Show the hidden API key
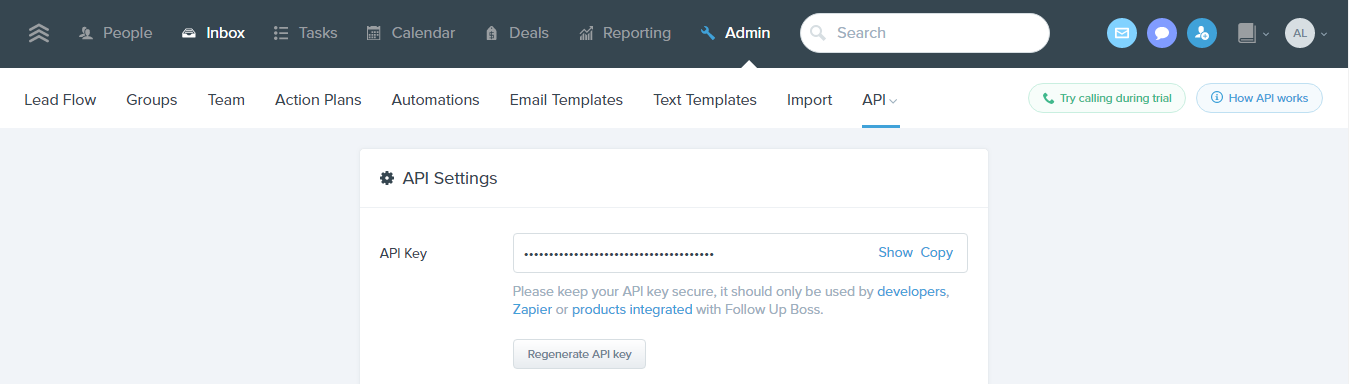 (x=895, y=253)
